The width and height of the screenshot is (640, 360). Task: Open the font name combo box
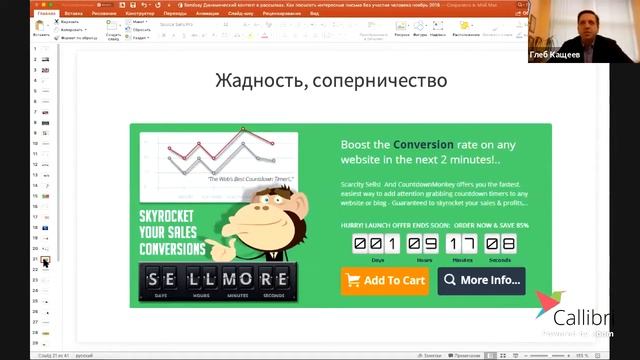coord(189,24)
